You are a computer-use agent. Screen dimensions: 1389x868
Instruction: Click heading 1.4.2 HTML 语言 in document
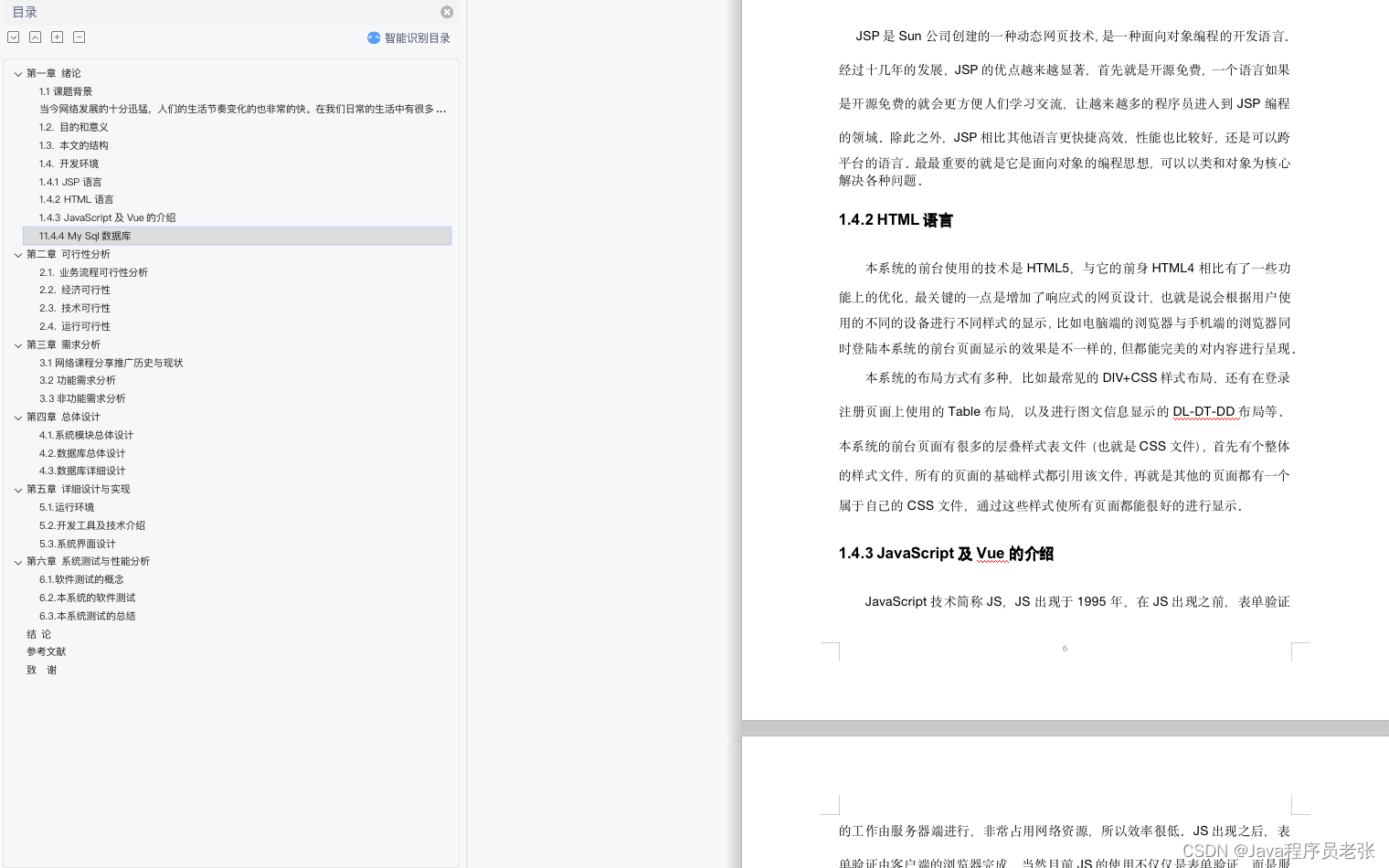(896, 220)
